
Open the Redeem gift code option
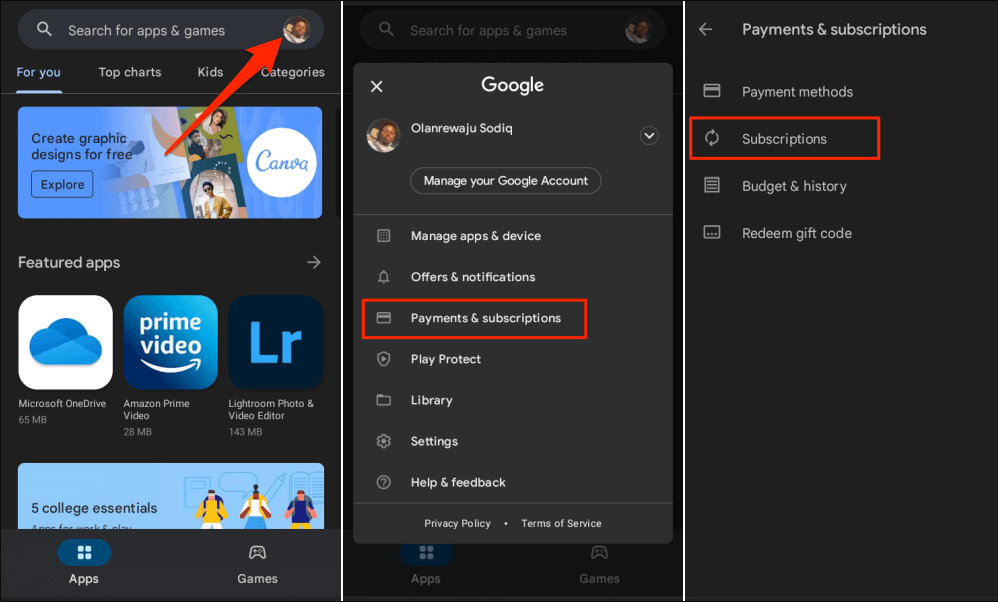tap(796, 233)
